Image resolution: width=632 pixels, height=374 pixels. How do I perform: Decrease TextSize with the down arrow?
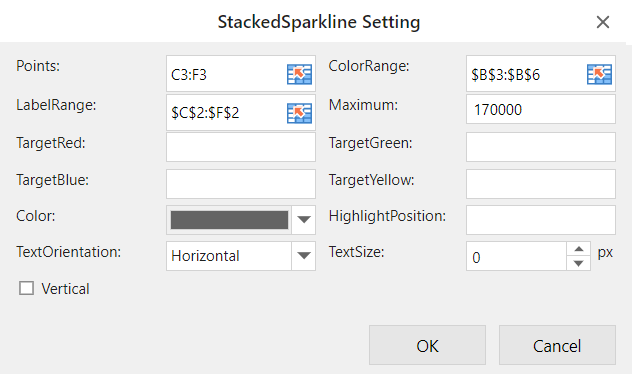(578, 263)
